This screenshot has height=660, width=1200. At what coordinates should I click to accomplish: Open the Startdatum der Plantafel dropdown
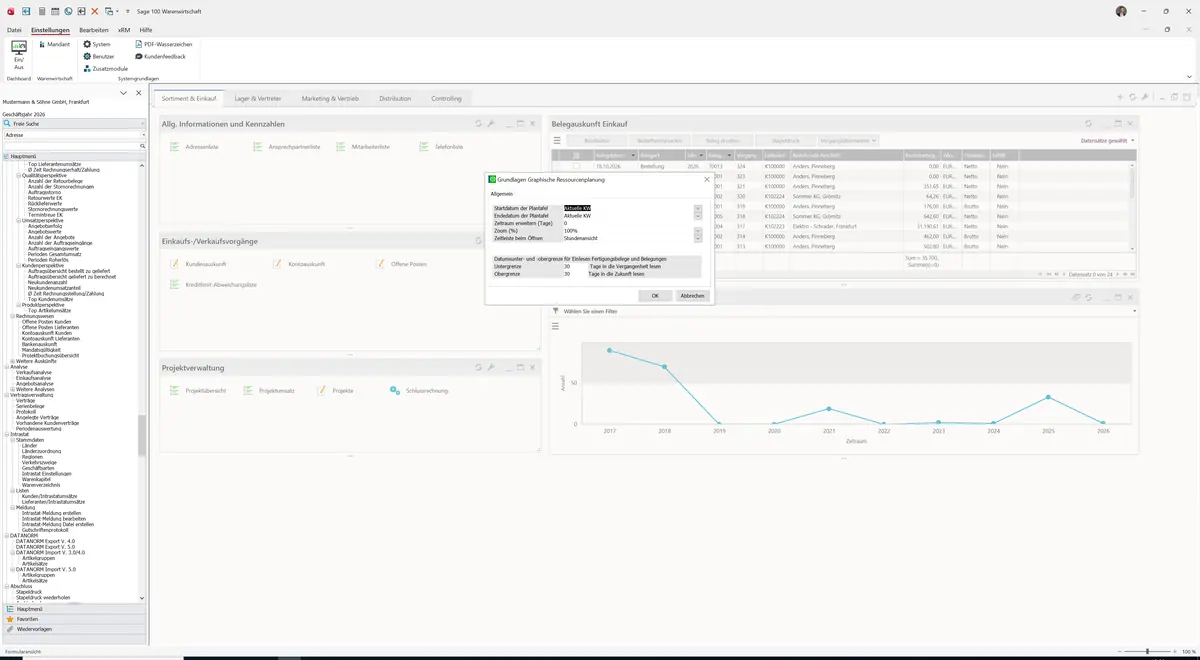pyautogui.click(x=698, y=208)
